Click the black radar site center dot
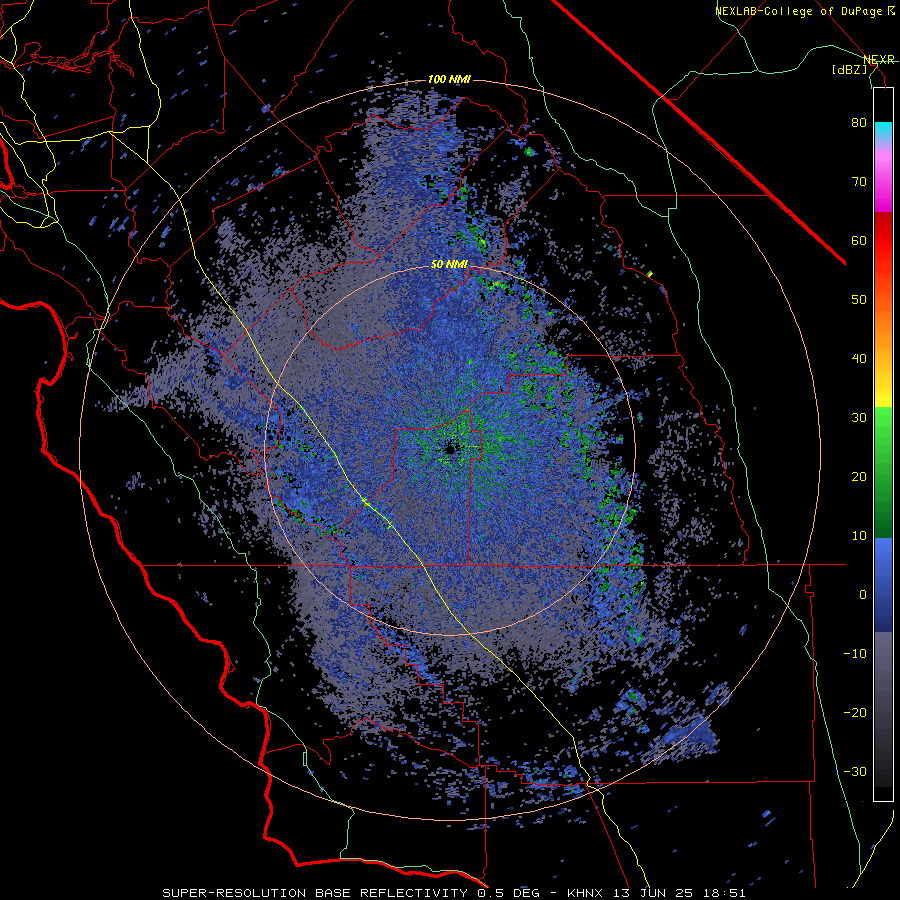900x900 pixels. (449, 450)
